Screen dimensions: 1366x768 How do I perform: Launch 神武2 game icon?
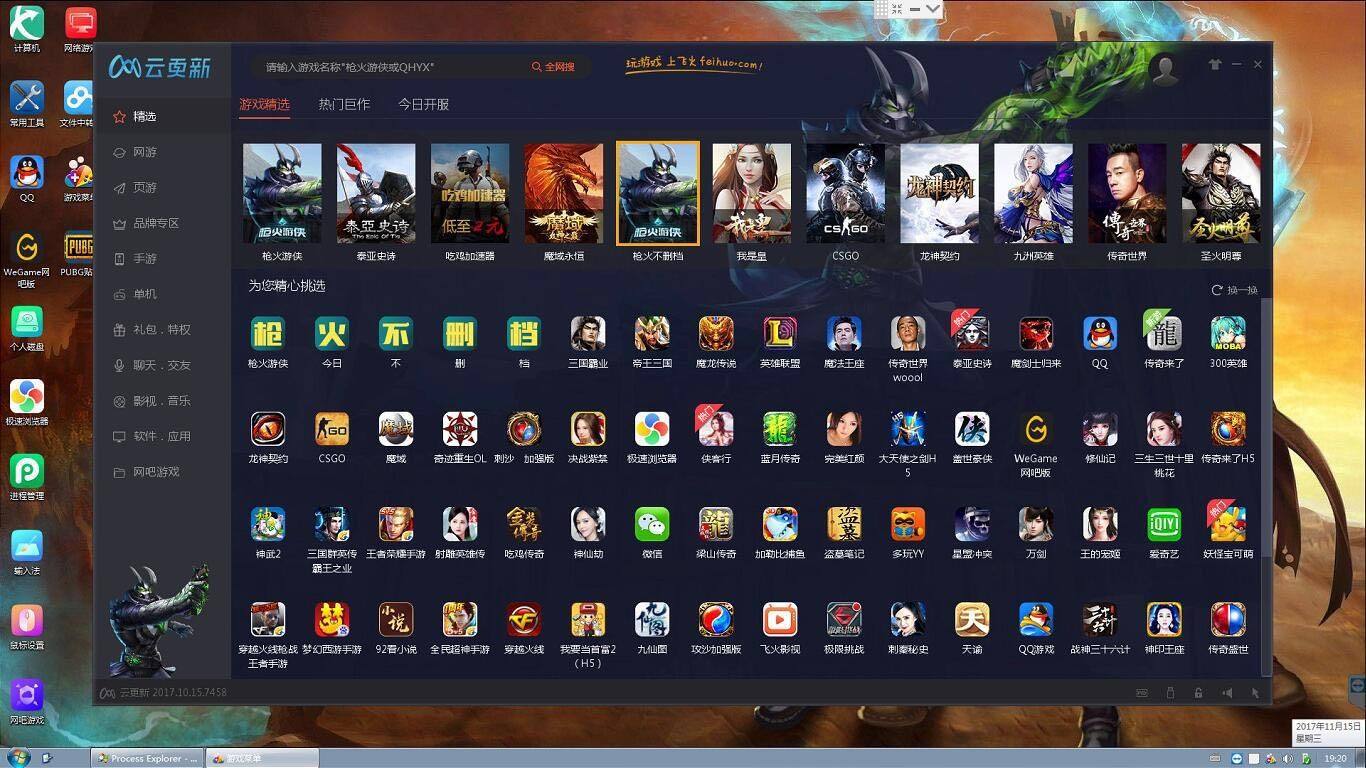268,523
